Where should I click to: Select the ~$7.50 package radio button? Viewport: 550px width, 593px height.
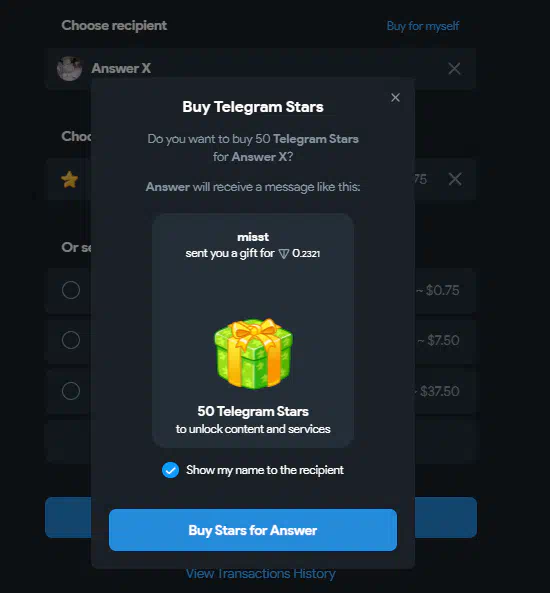71,340
